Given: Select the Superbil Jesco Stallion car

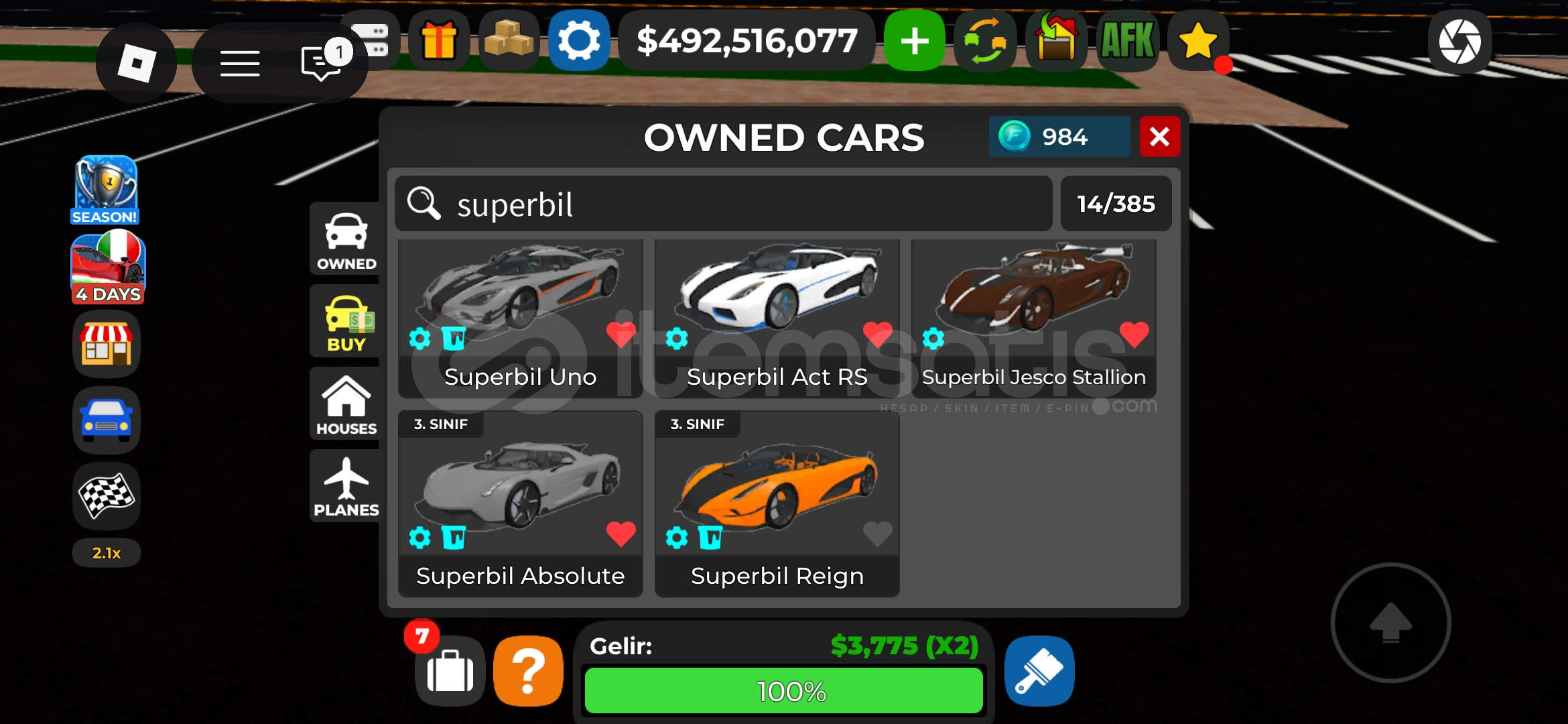Looking at the screenshot, I should (1034, 318).
